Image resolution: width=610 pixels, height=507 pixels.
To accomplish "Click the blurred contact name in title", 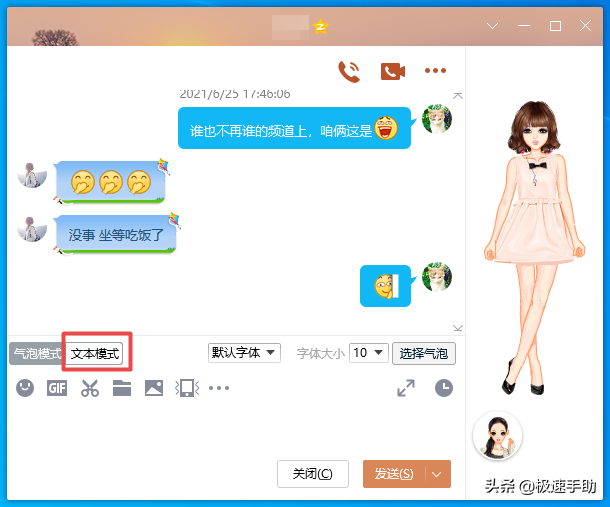I will click(x=290, y=27).
